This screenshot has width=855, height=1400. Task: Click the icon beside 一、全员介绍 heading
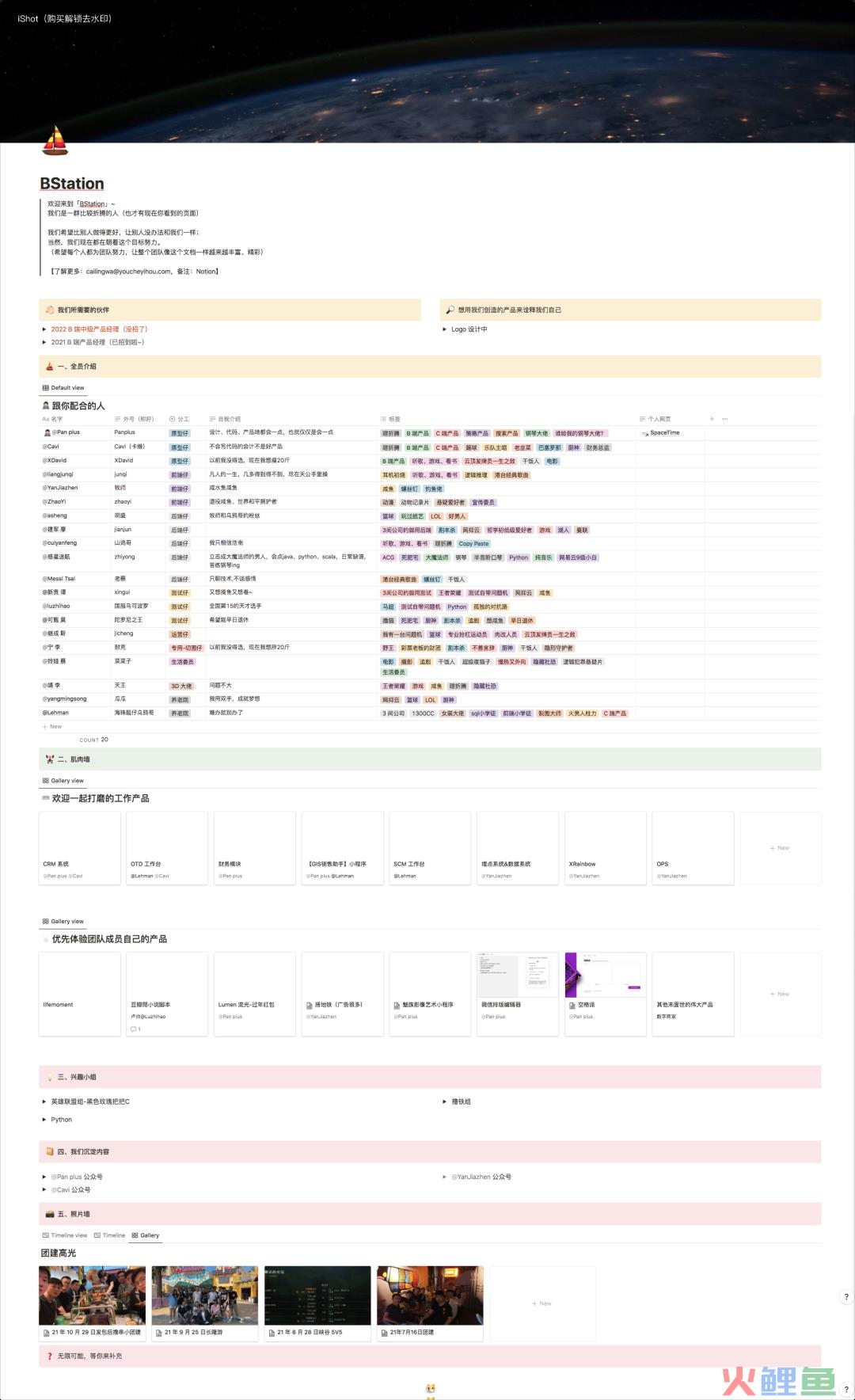tap(50, 367)
